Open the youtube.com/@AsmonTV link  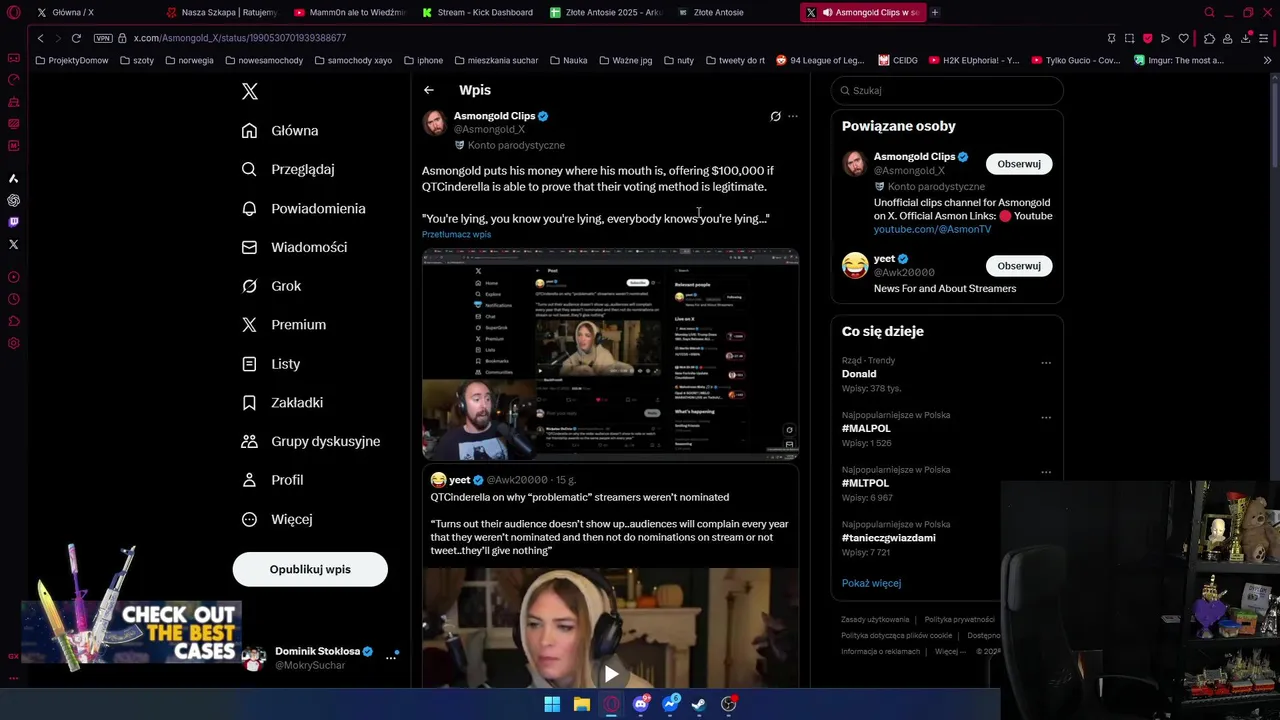tap(932, 229)
